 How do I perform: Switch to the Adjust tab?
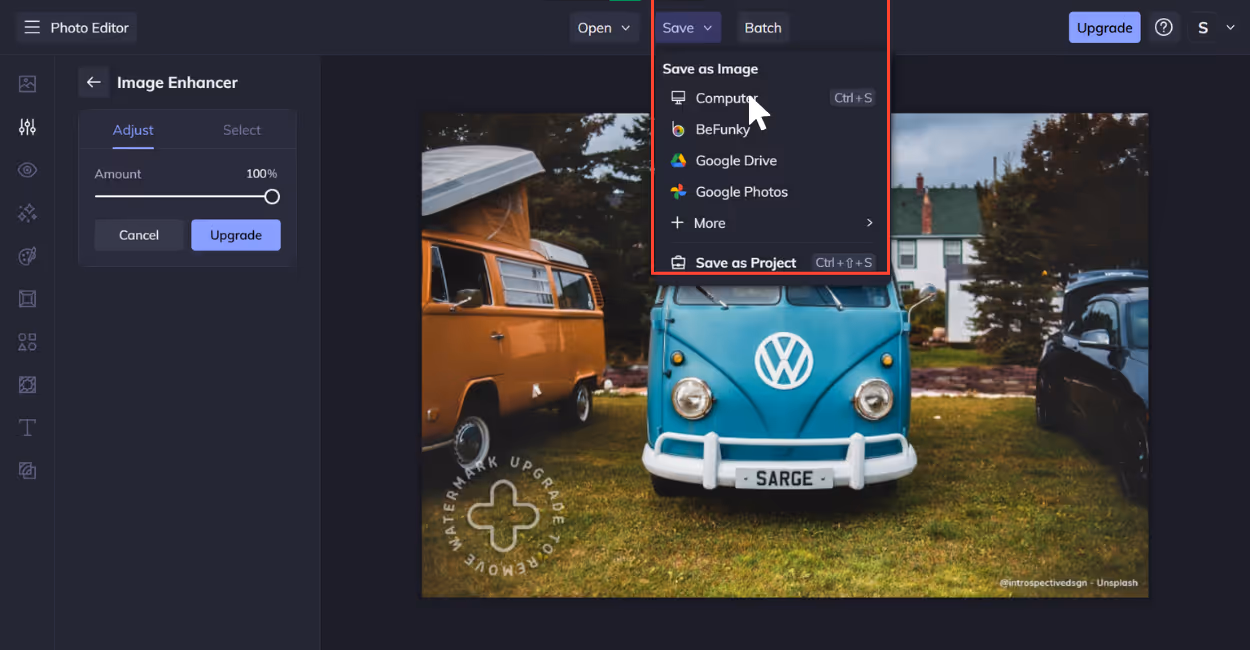(x=133, y=130)
